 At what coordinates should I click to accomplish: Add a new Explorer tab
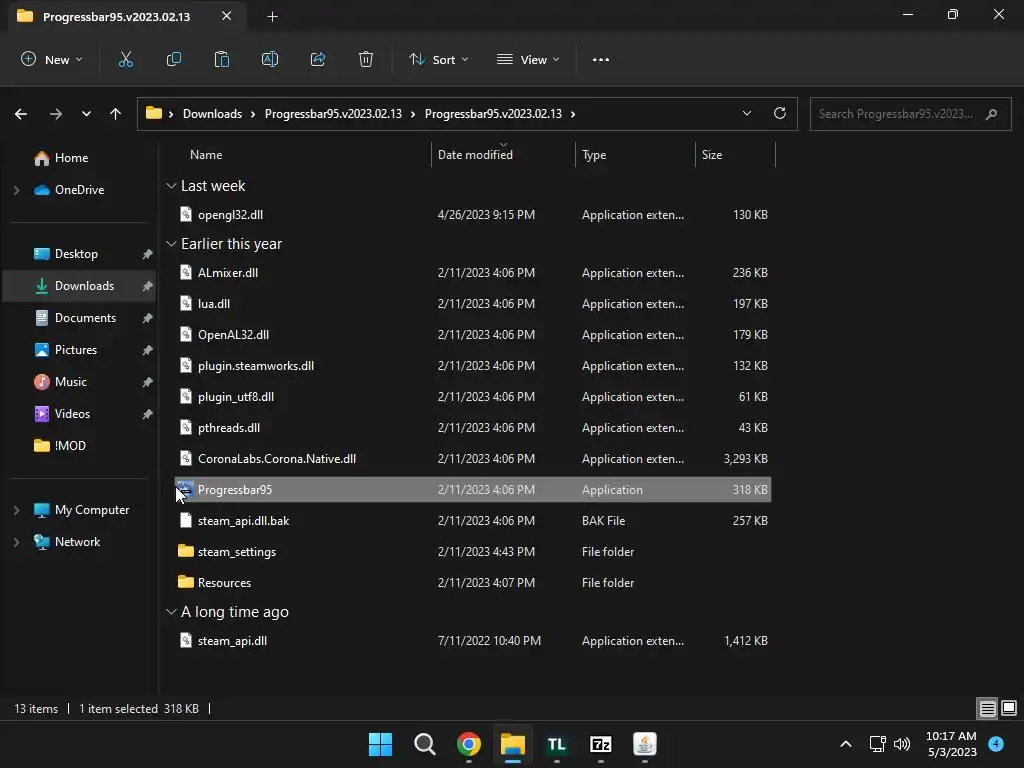(272, 16)
